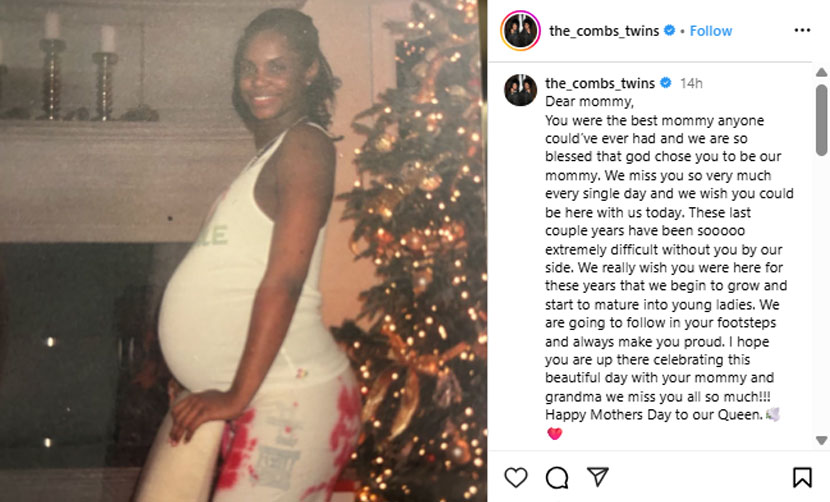Open comments with the speech bubble icon

(x=557, y=478)
